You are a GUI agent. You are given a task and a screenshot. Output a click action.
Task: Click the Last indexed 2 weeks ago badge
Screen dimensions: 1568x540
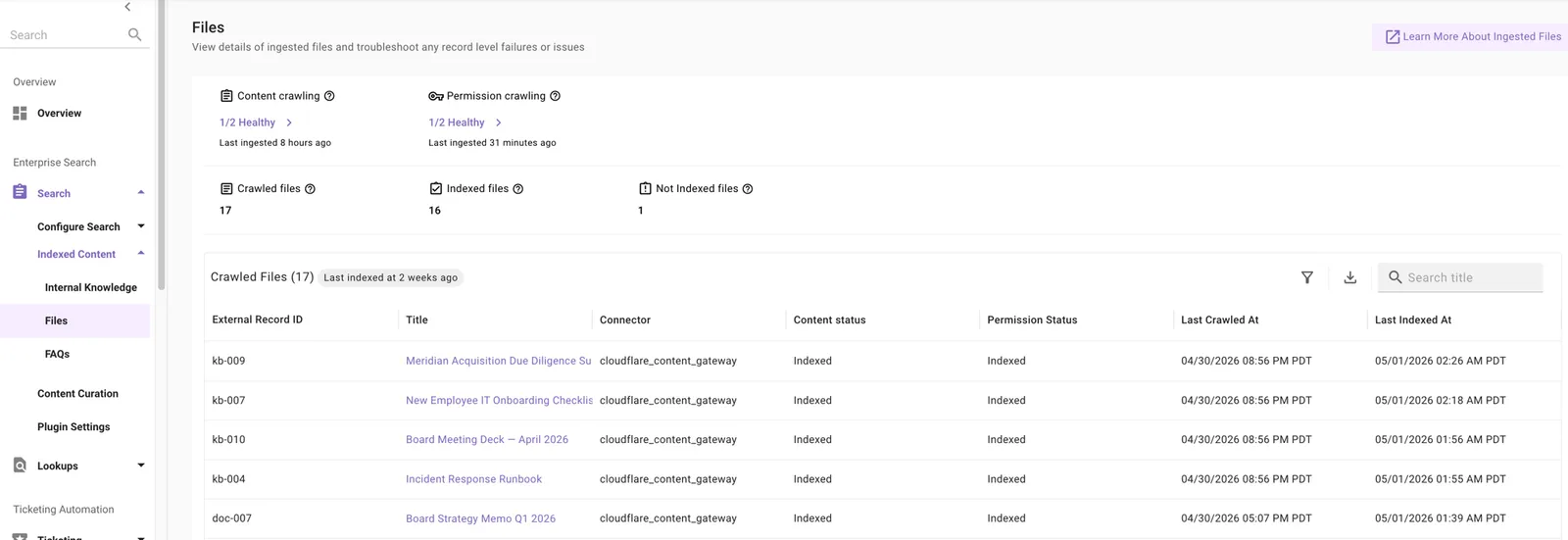click(390, 277)
